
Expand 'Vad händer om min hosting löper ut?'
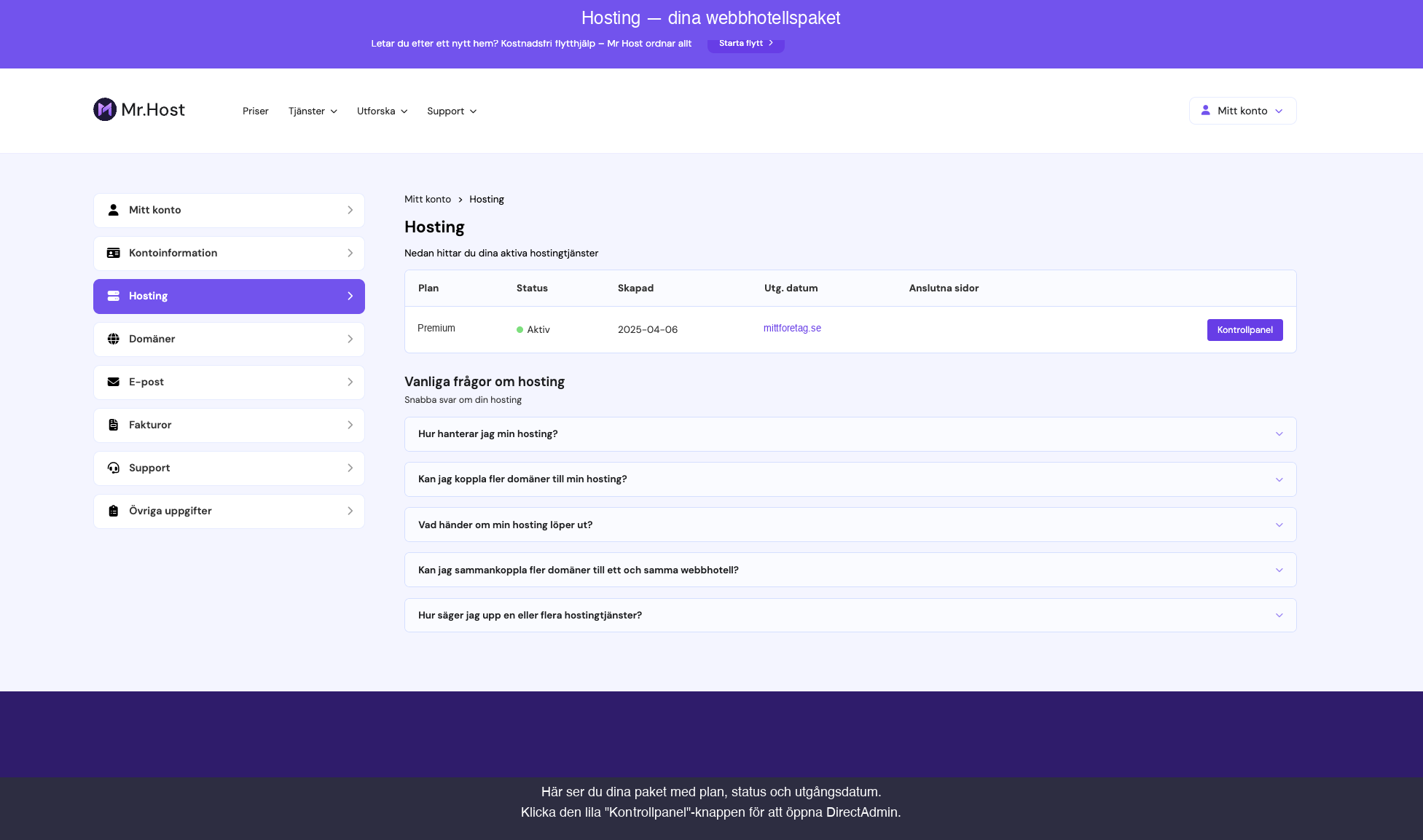tap(850, 525)
